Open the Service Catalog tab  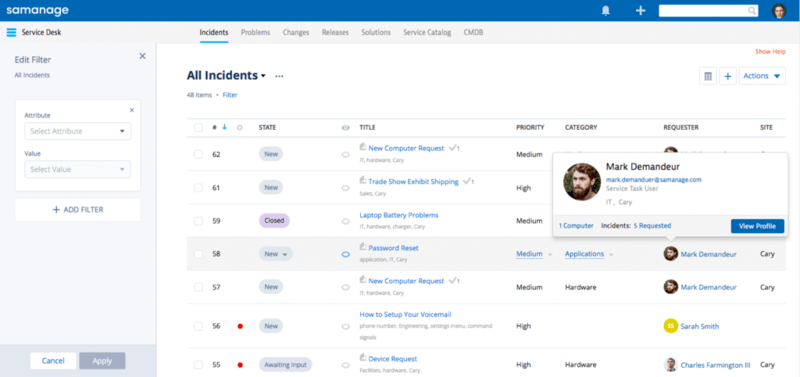[x=427, y=32]
